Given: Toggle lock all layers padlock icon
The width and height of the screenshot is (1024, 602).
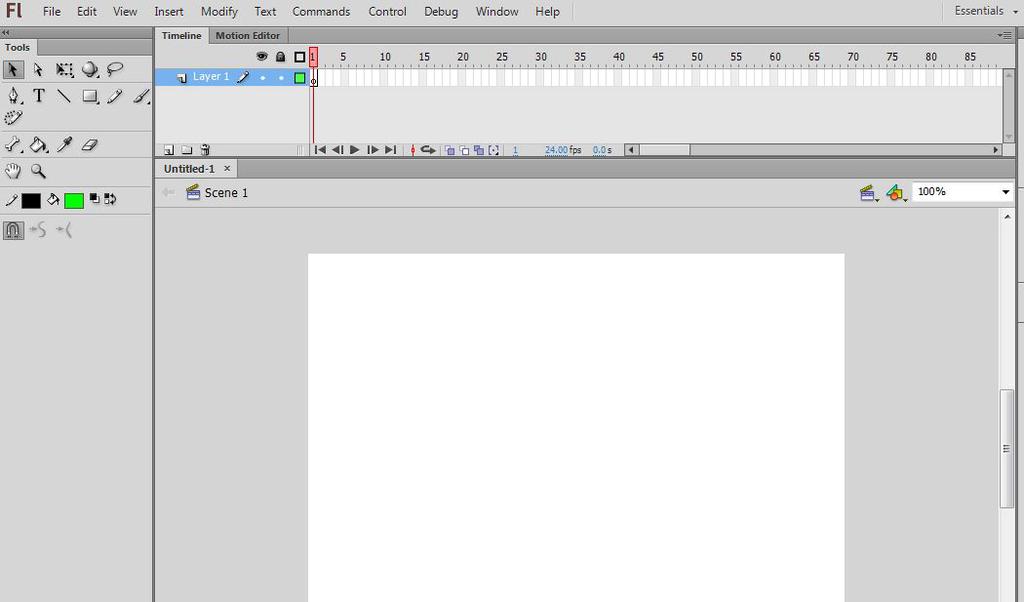Looking at the screenshot, I should 280,57.
